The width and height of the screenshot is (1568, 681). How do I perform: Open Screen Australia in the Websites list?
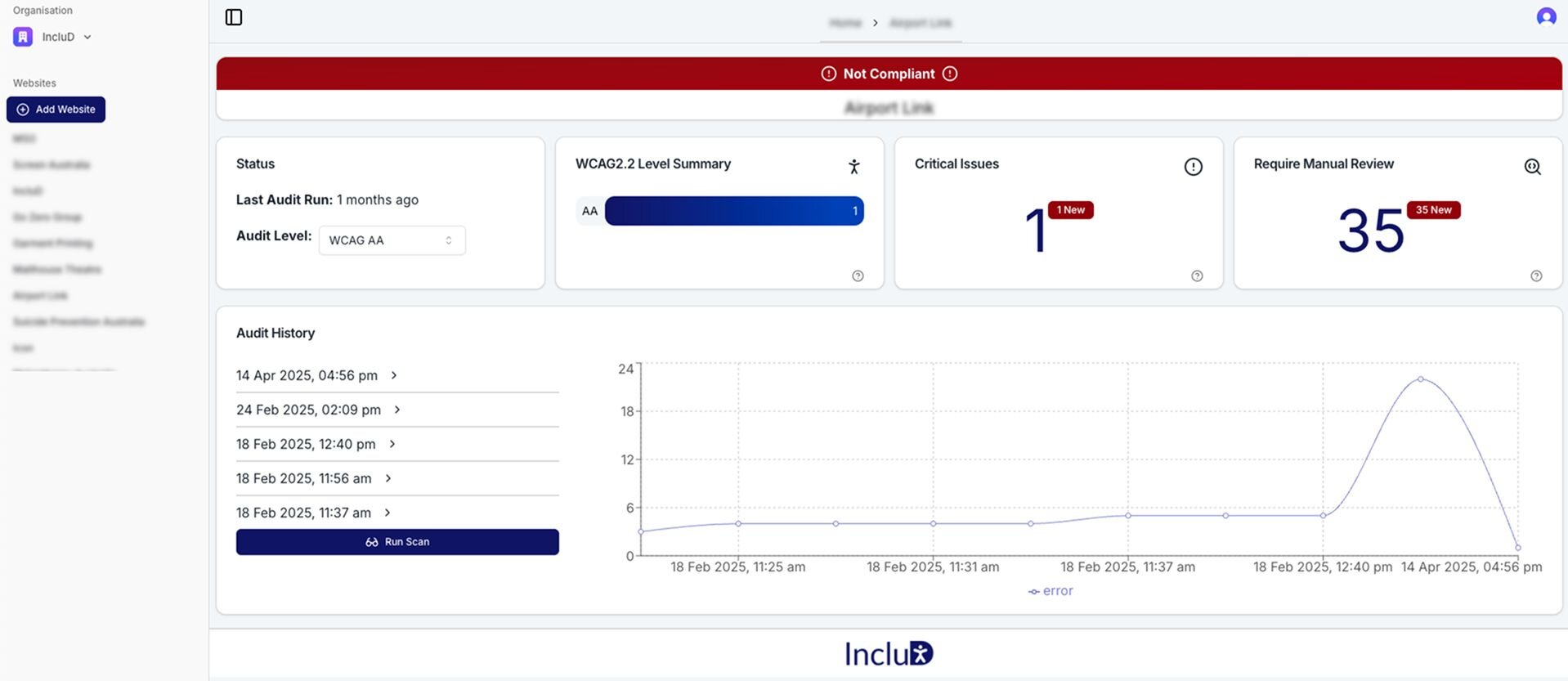52,165
